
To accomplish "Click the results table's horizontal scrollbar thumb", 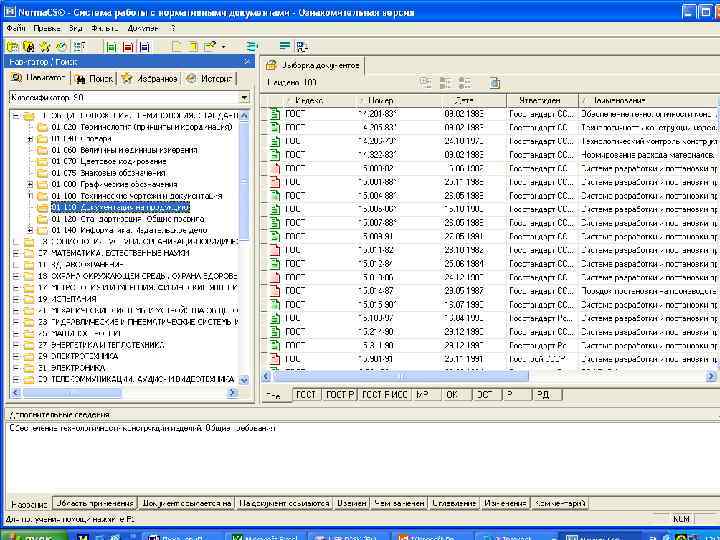I will click(401, 377).
